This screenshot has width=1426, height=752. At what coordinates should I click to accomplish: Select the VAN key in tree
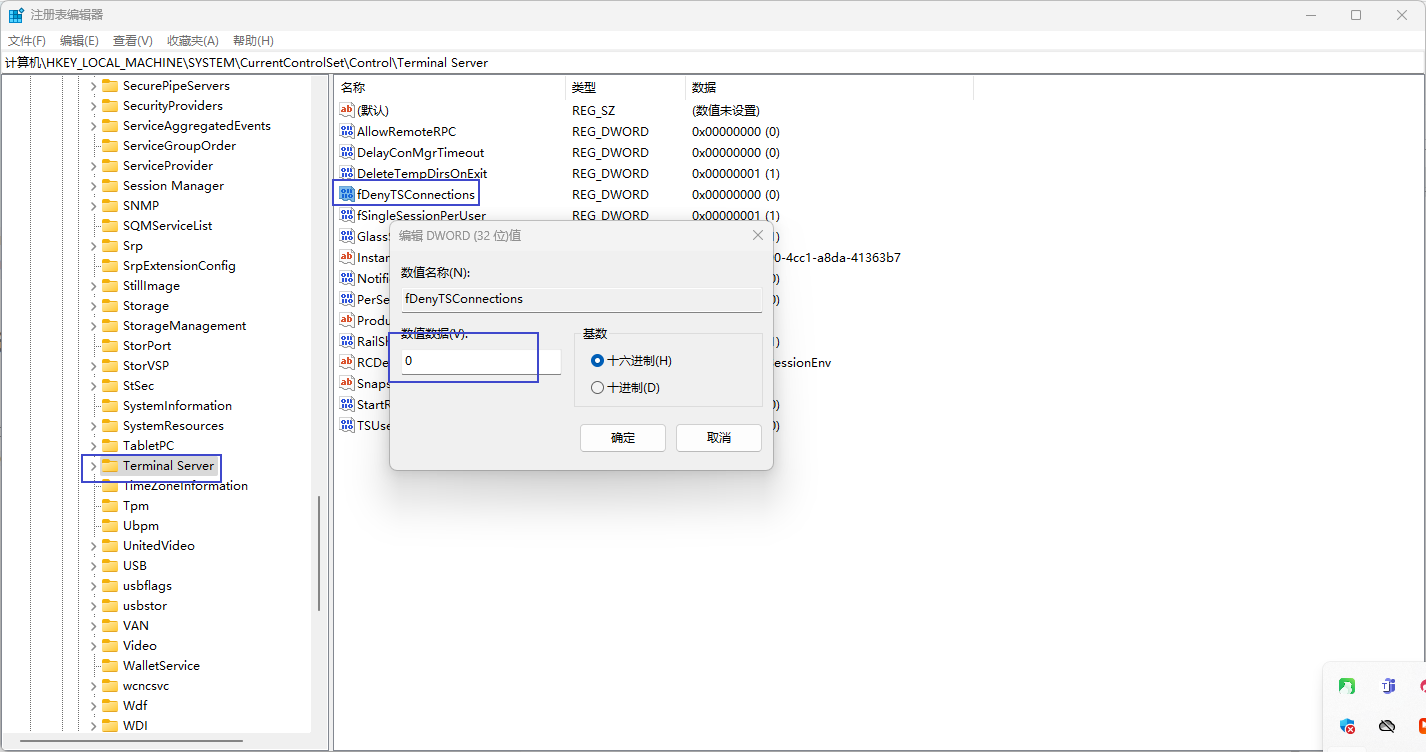click(x=136, y=625)
